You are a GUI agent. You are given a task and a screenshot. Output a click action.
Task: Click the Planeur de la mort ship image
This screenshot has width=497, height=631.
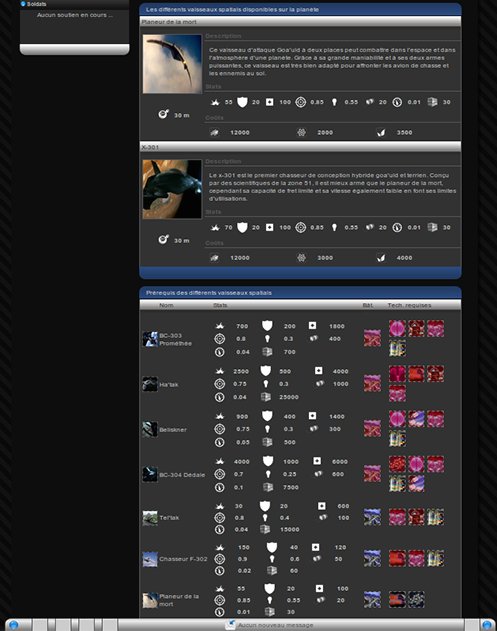click(x=172, y=64)
